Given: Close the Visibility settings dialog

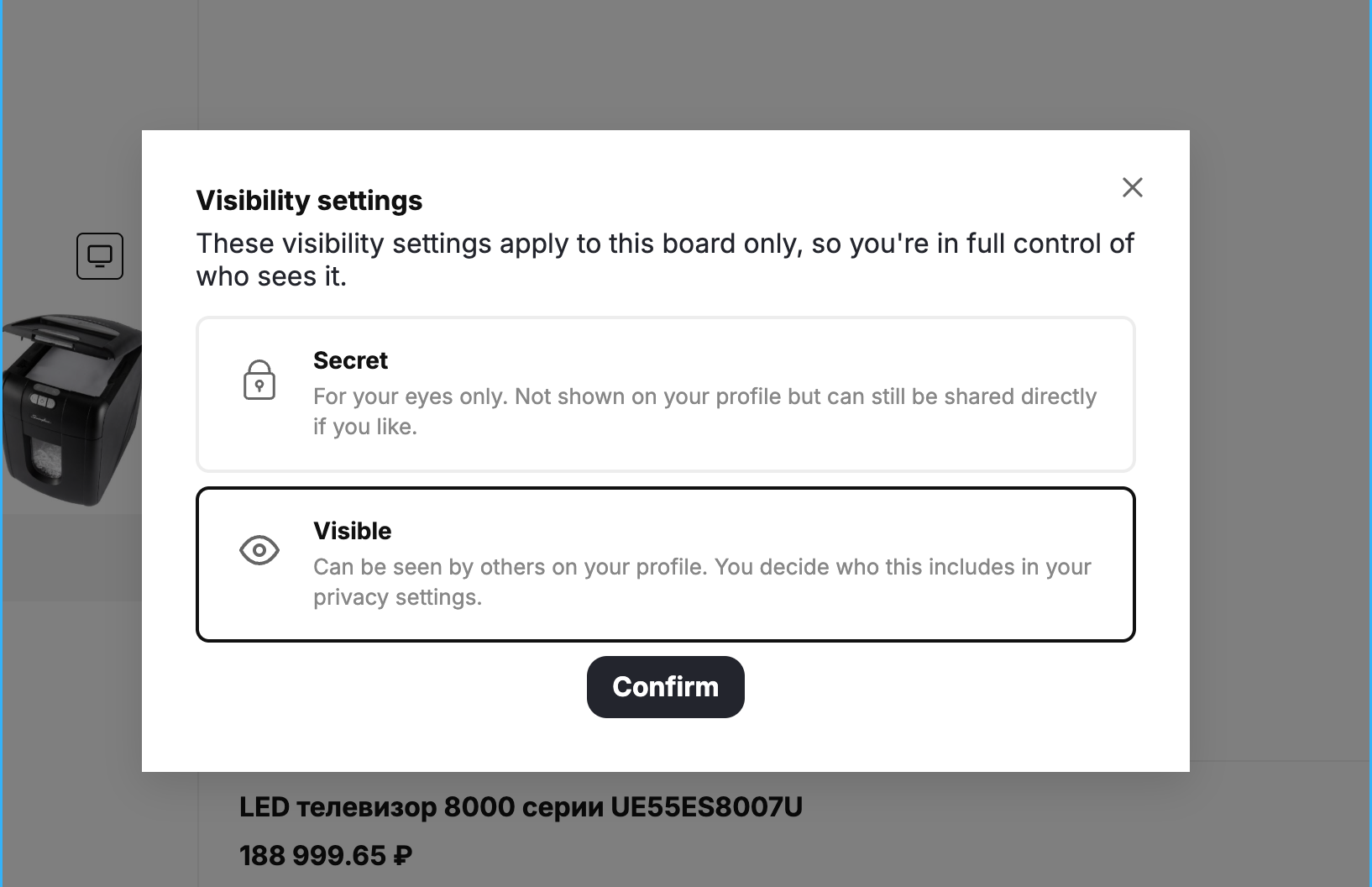Looking at the screenshot, I should click(x=1132, y=187).
